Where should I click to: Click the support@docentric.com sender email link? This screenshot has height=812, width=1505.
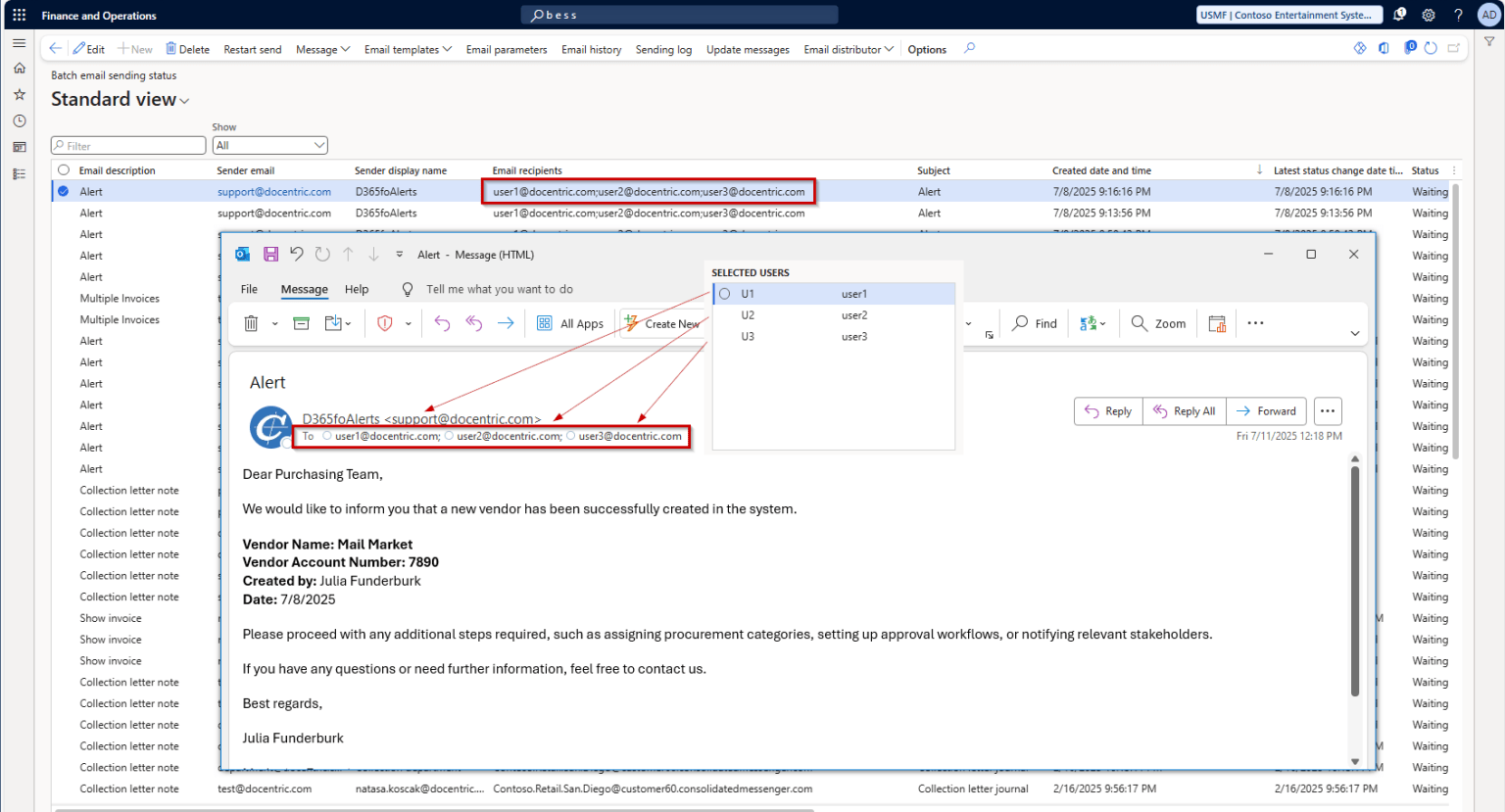(x=274, y=192)
